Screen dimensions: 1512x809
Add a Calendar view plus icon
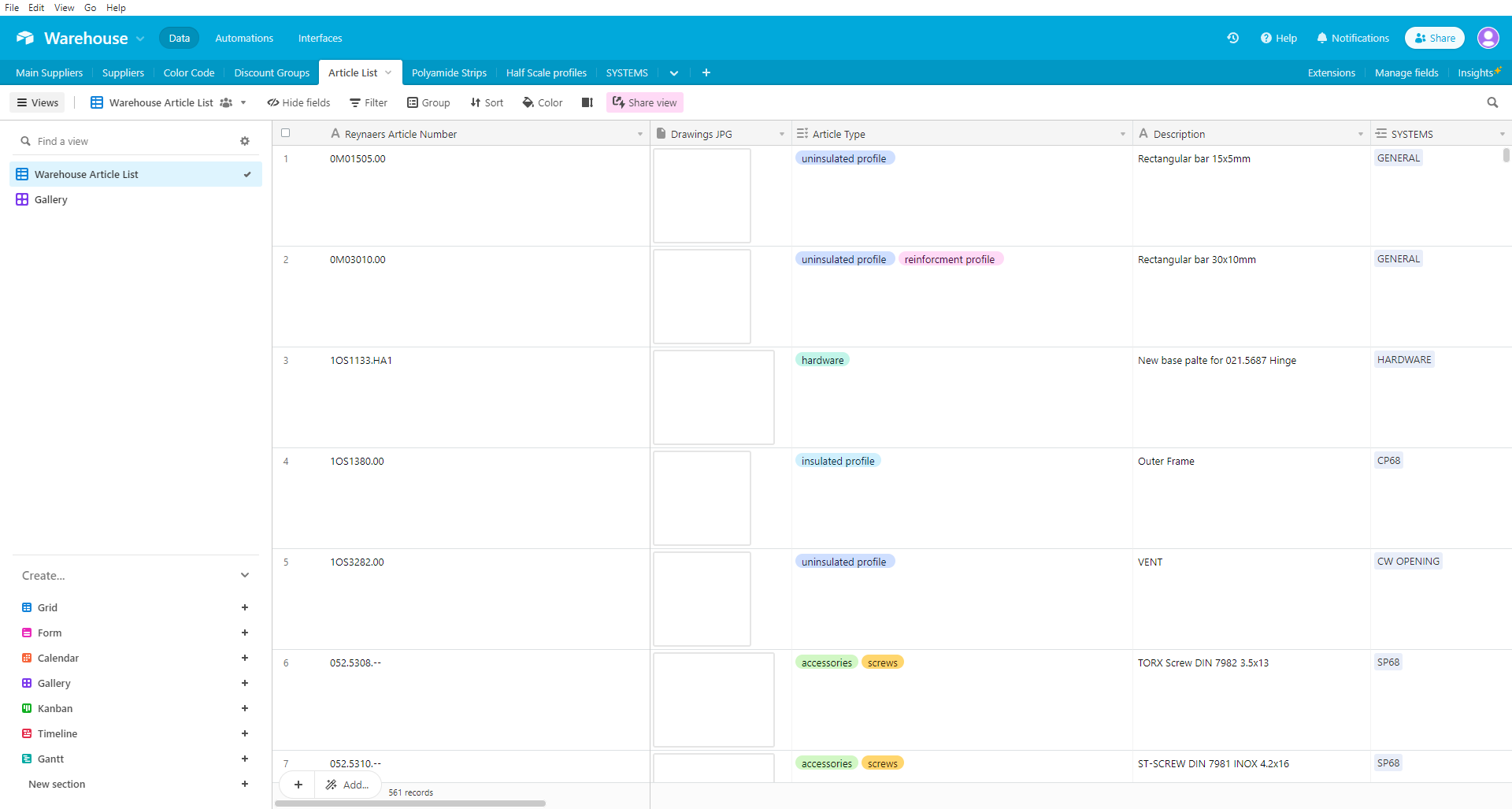pos(245,658)
